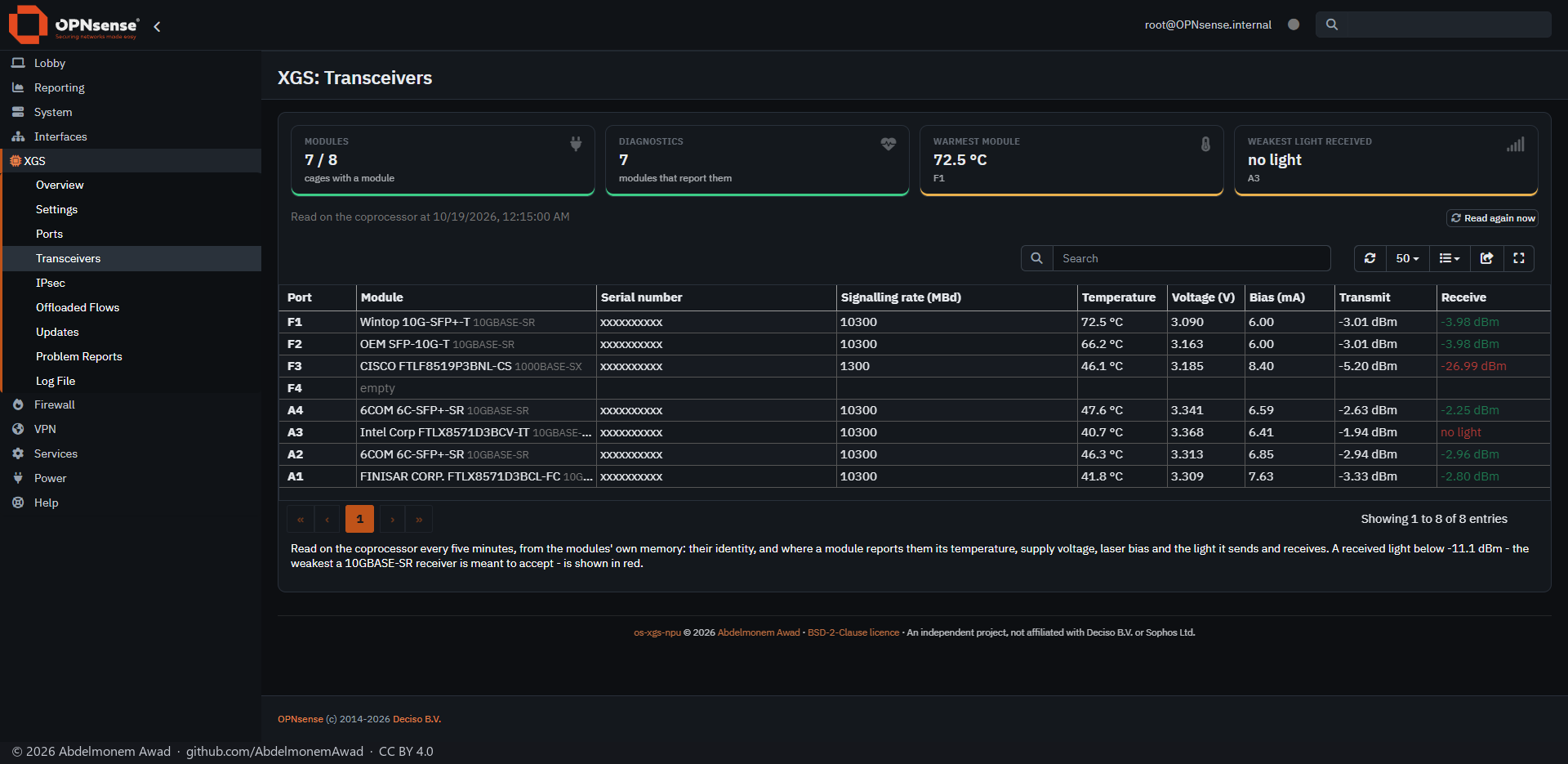Image resolution: width=1568 pixels, height=764 pixels.
Task: Click the OPNsense logo
Action: tap(73, 25)
